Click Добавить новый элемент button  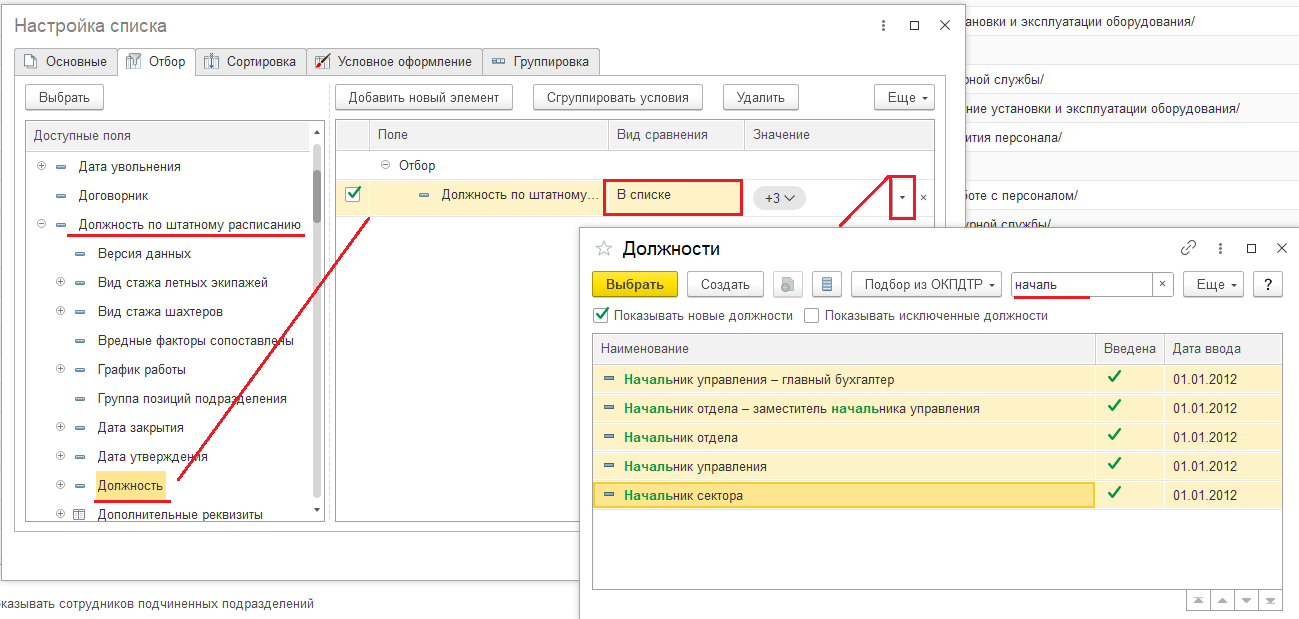pyautogui.click(x=424, y=97)
